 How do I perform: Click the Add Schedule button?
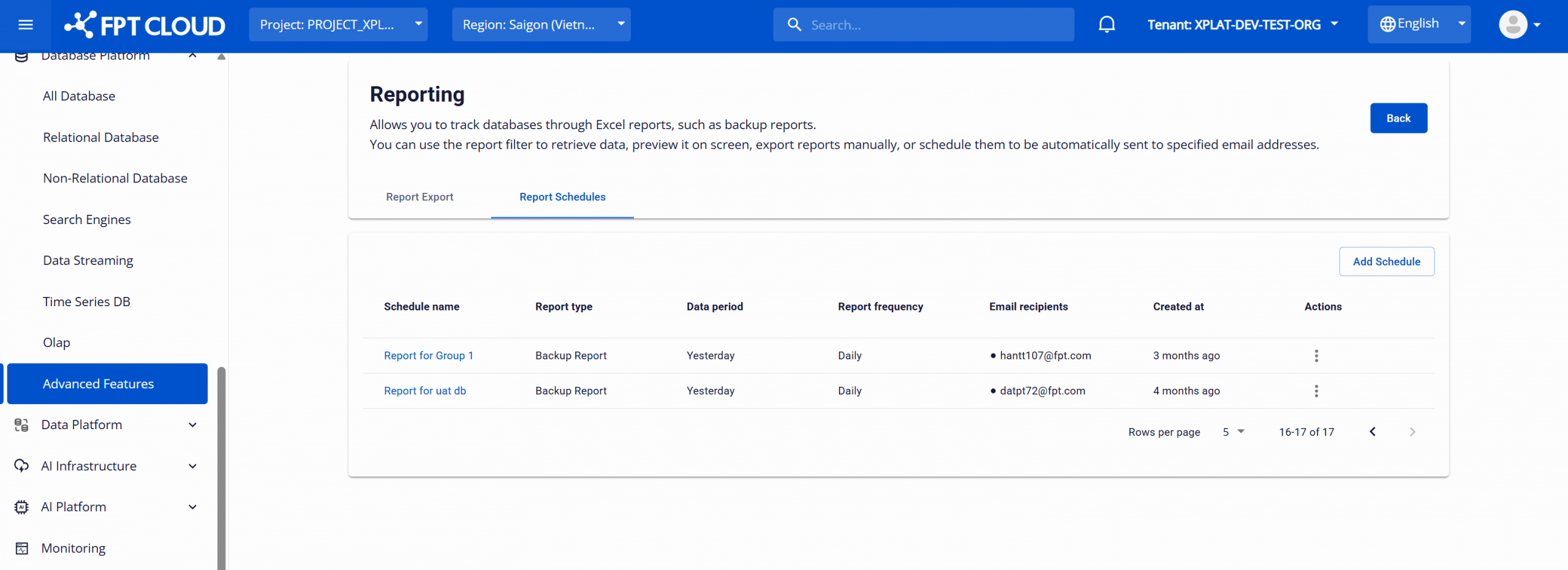[x=1386, y=261]
